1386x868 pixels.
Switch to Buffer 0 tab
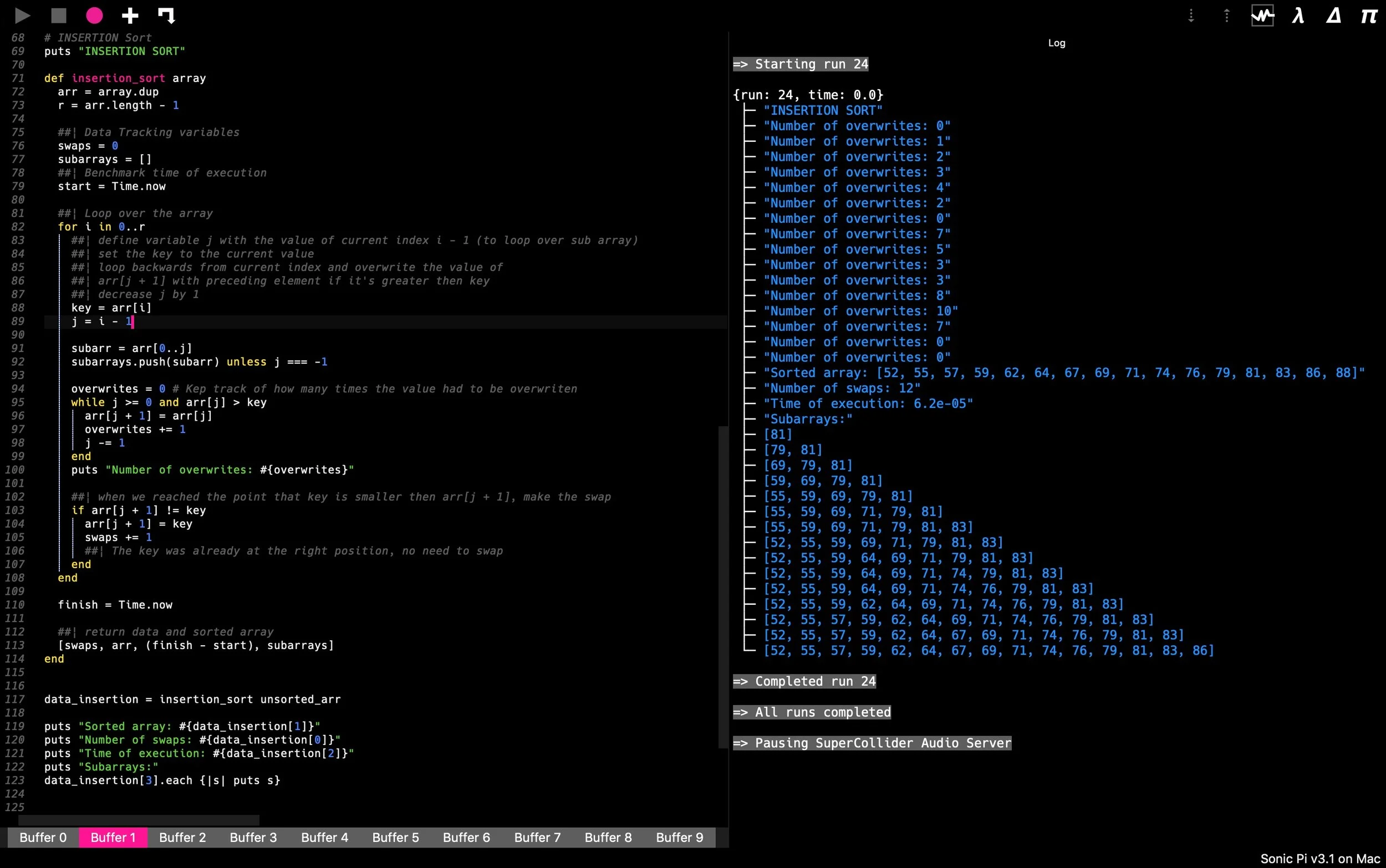(43, 838)
